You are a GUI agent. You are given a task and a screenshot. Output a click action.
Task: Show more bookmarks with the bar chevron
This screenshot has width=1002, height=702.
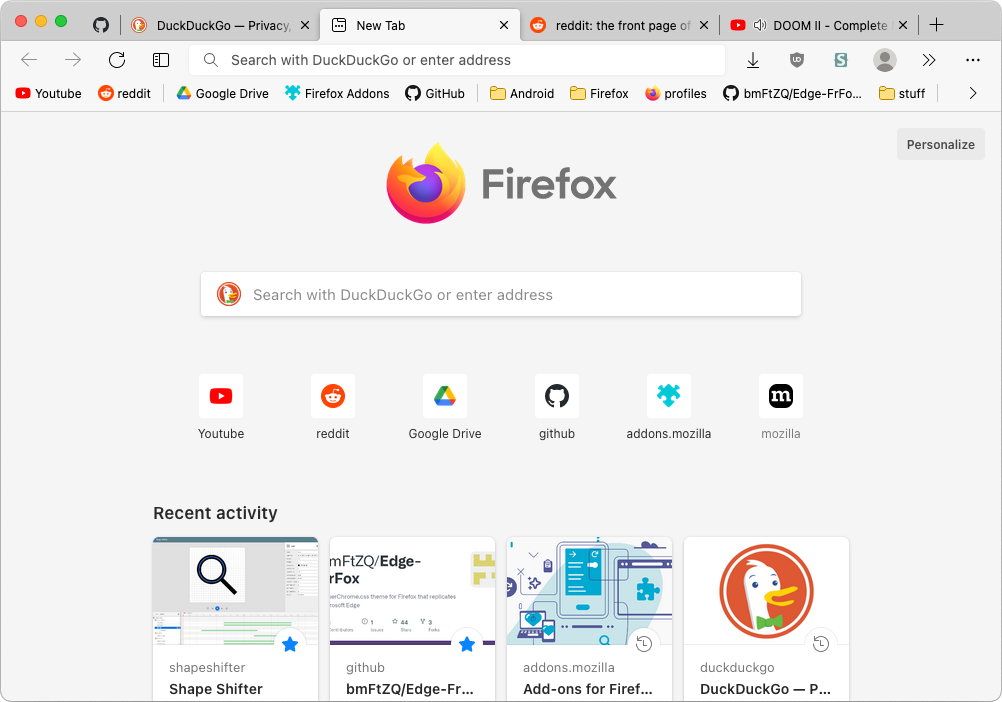point(973,93)
